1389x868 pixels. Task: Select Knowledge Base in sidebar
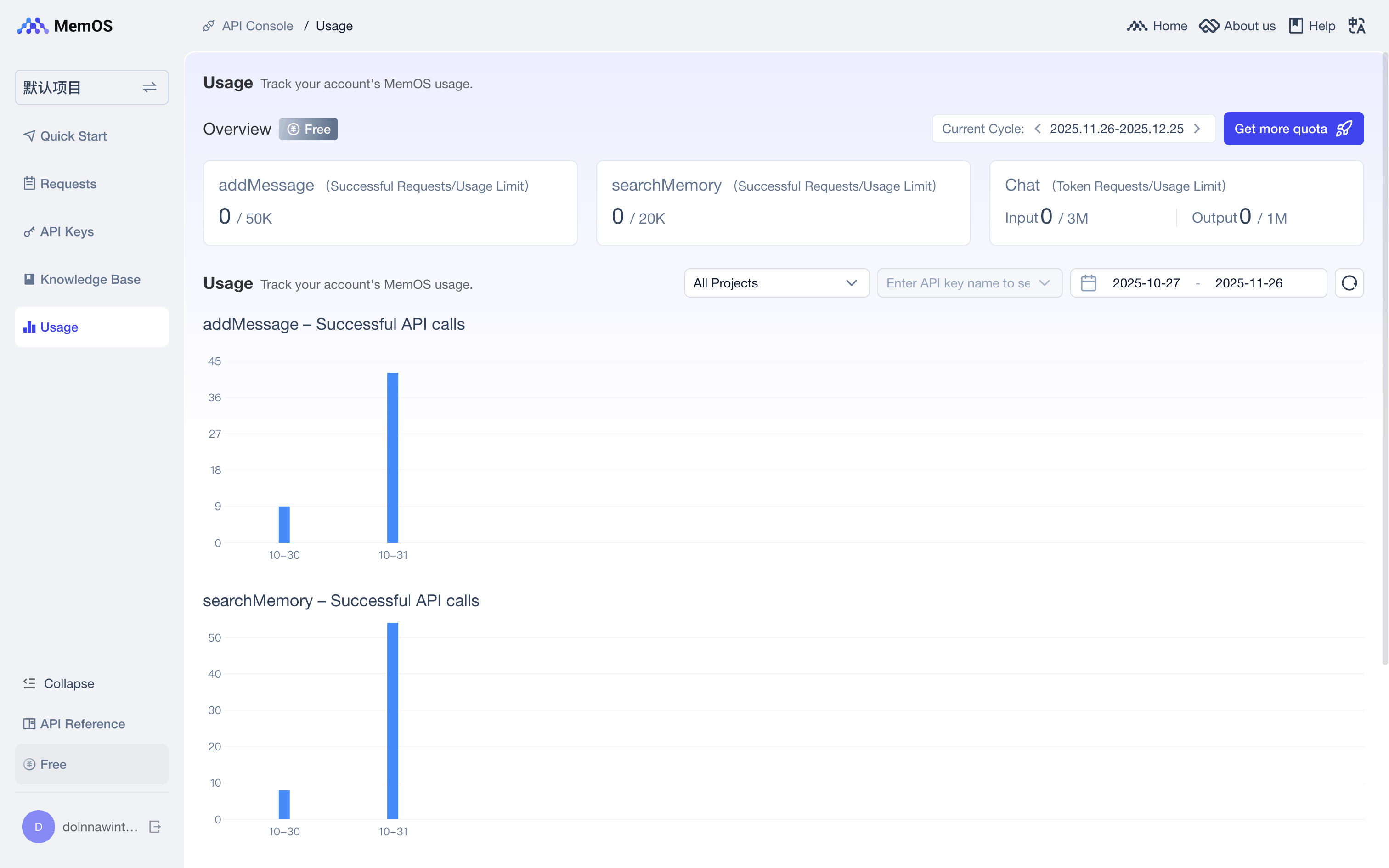(90, 280)
